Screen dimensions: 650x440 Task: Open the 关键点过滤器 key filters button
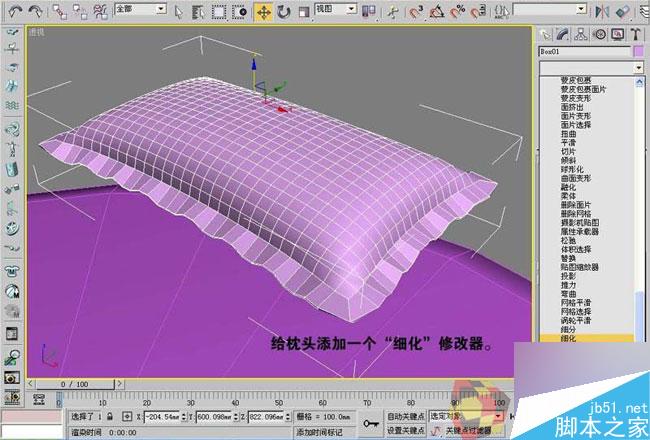point(468,431)
